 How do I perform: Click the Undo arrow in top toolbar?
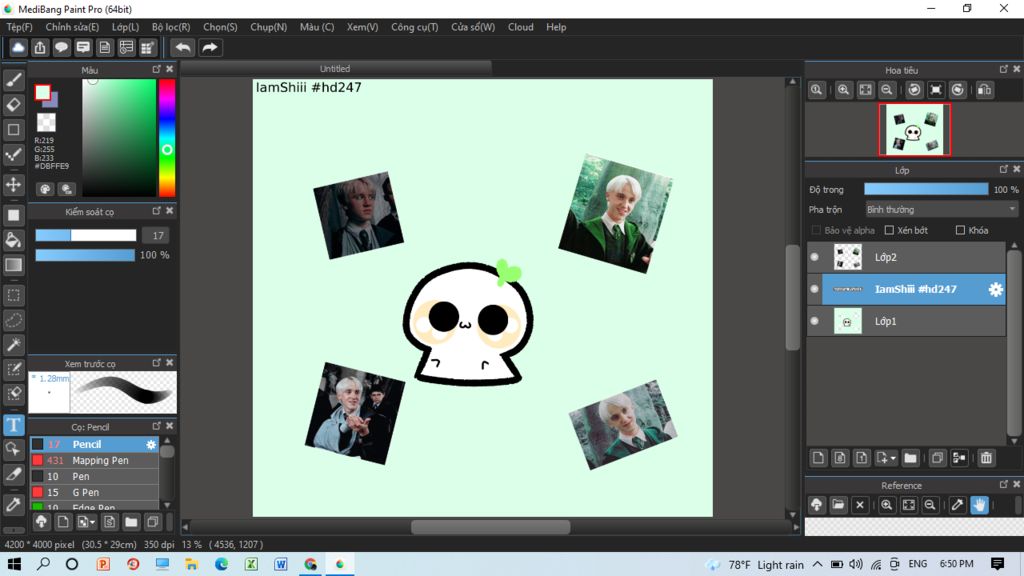point(182,47)
